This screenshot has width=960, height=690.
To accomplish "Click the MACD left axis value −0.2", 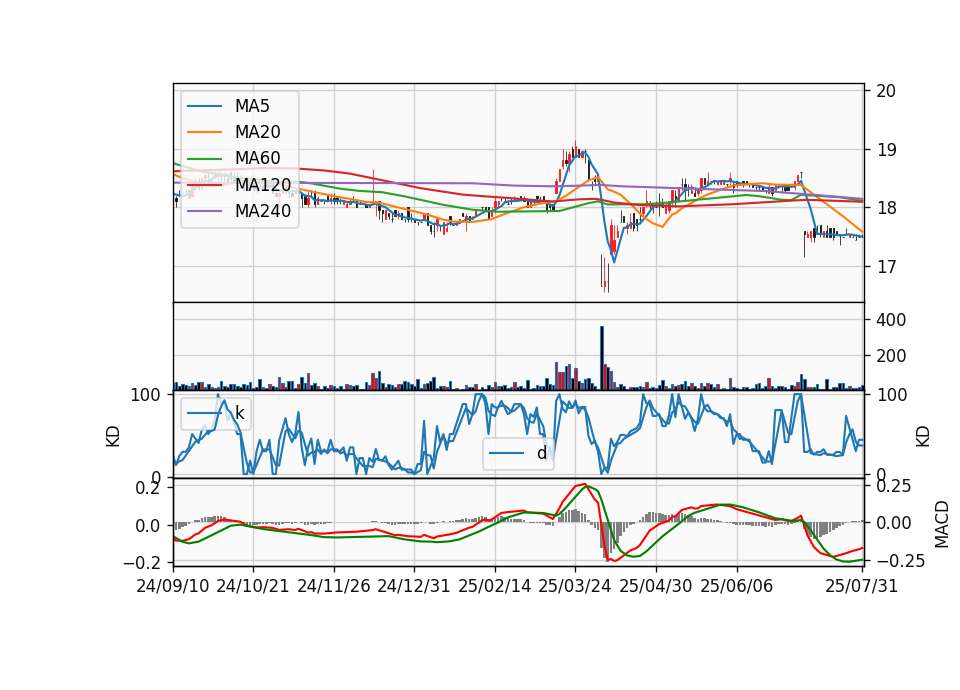I will coord(141,562).
